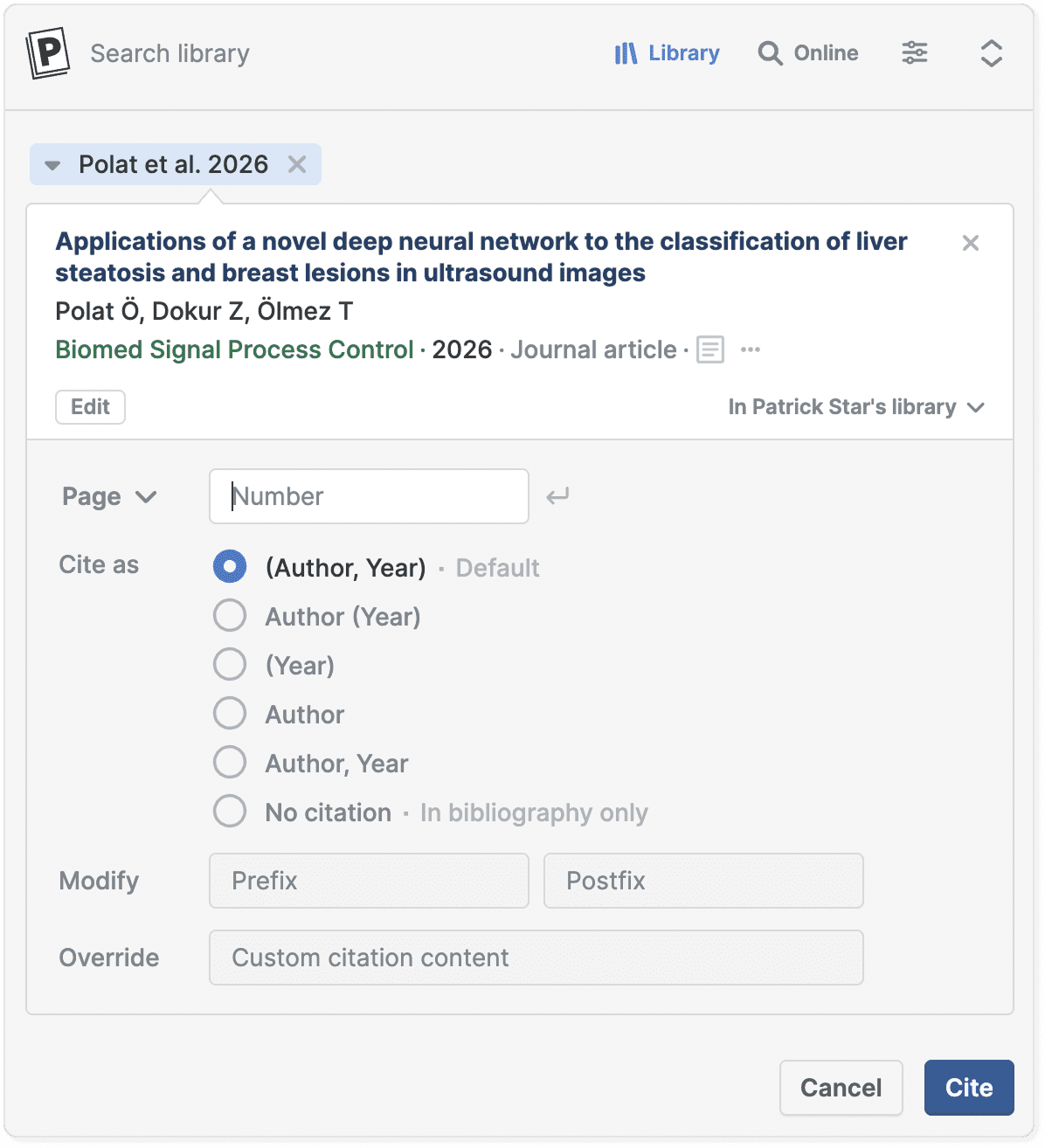This screenshot has height=1148, width=1045.
Task: Open the abstract notes icon
Action: [709, 350]
